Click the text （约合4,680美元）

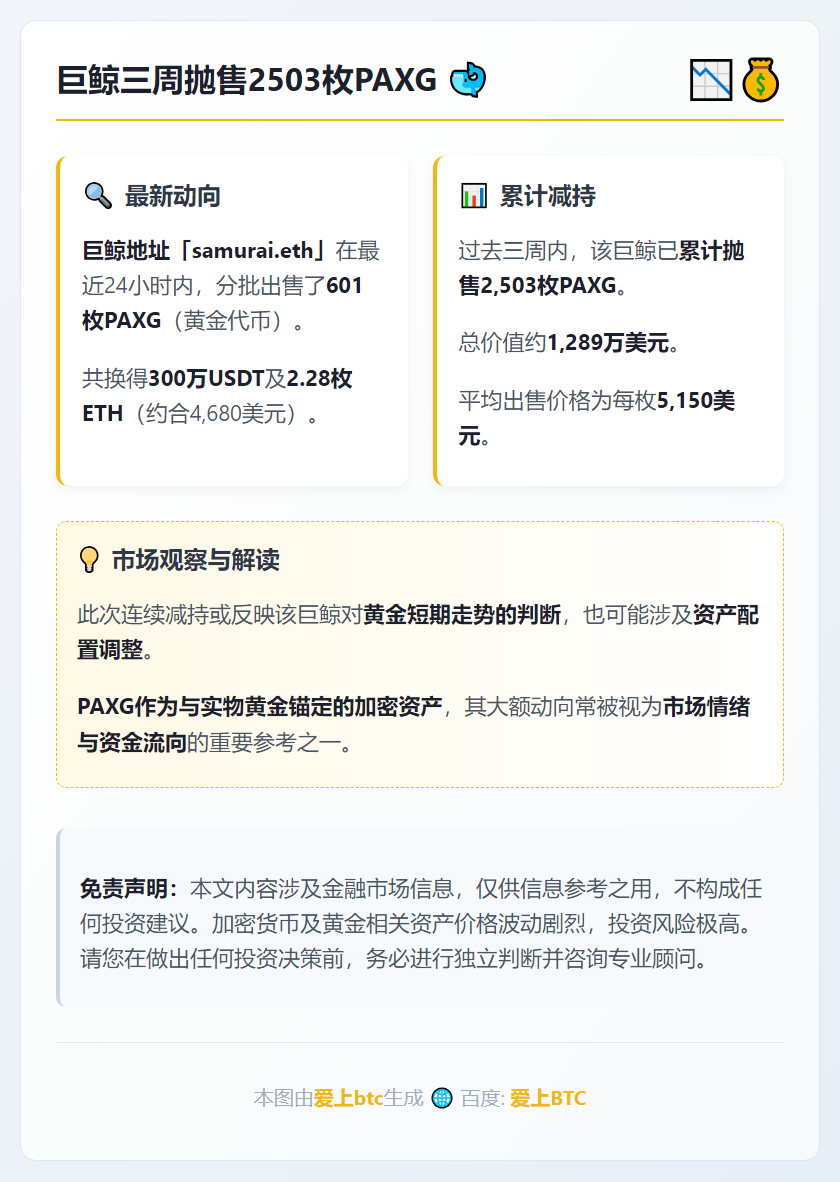pyautogui.click(x=215, y=414)
